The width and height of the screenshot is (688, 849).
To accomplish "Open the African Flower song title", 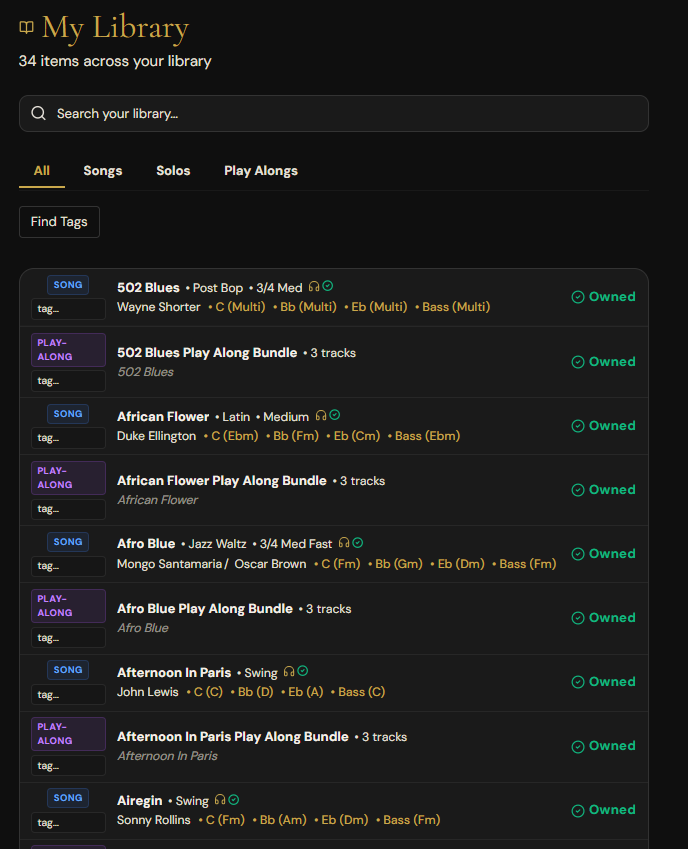I will [x=163, y=416].
